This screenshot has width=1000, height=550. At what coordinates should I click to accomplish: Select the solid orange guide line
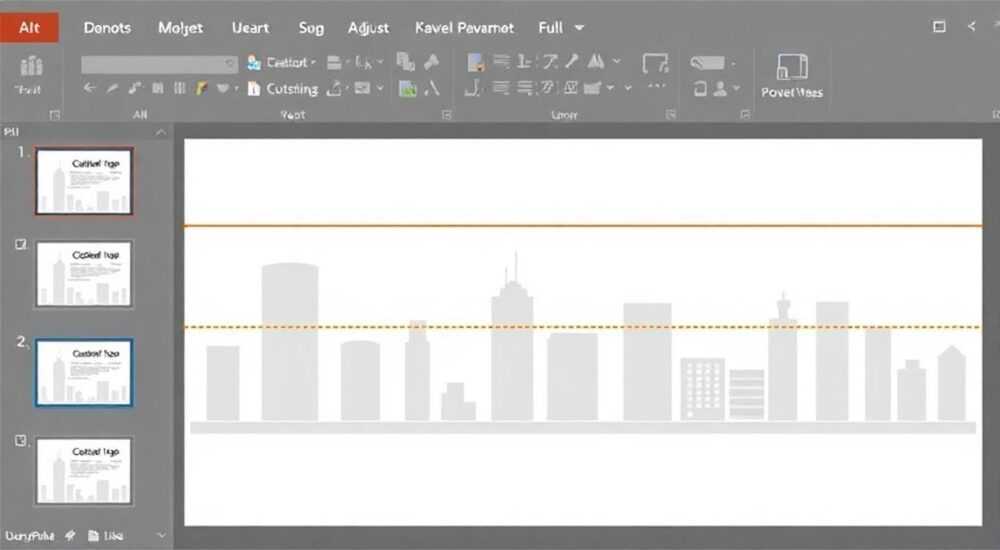pyautogui.click(x=583, y=226)
